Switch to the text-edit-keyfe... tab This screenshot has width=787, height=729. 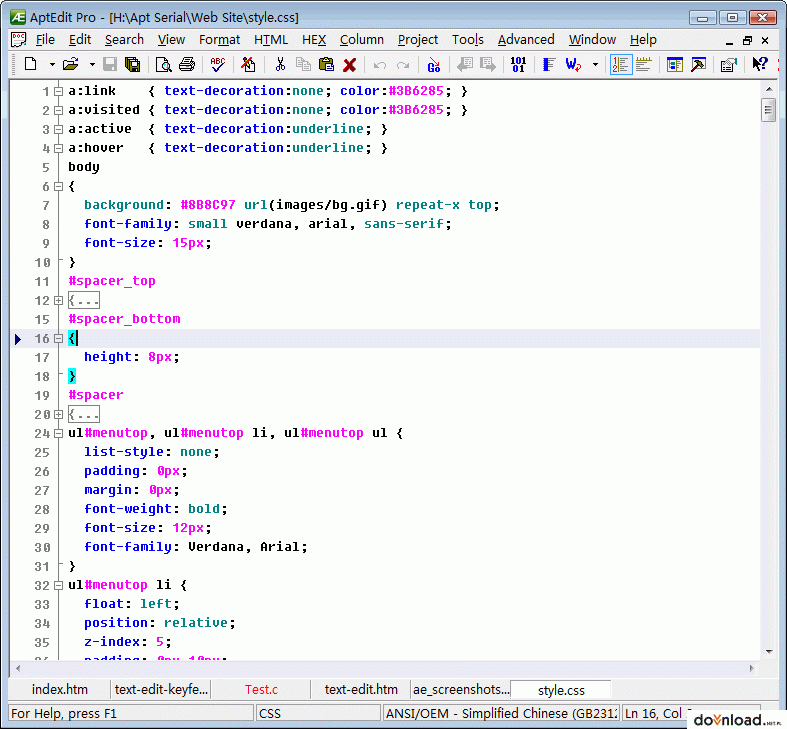tap(161, 689)
